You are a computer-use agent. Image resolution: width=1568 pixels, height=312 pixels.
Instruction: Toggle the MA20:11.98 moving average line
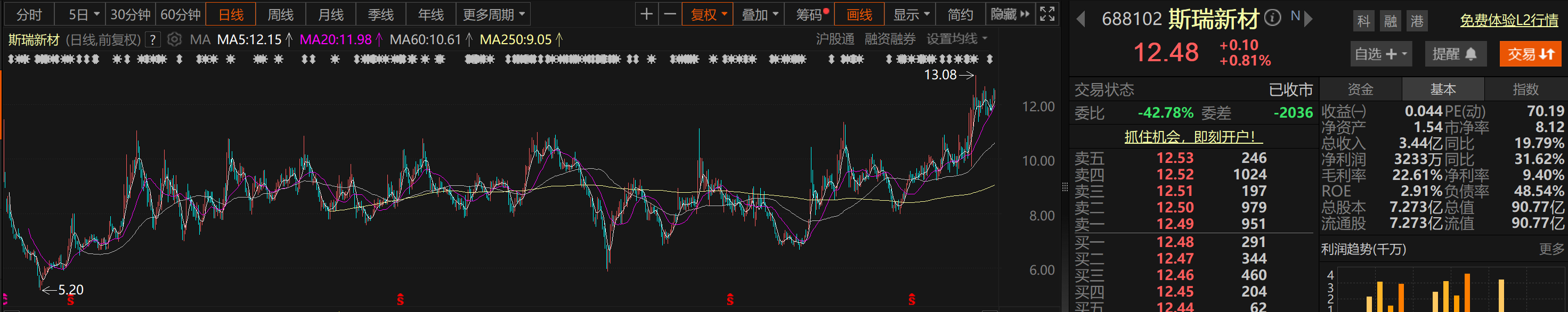click(x=341, y=40)
